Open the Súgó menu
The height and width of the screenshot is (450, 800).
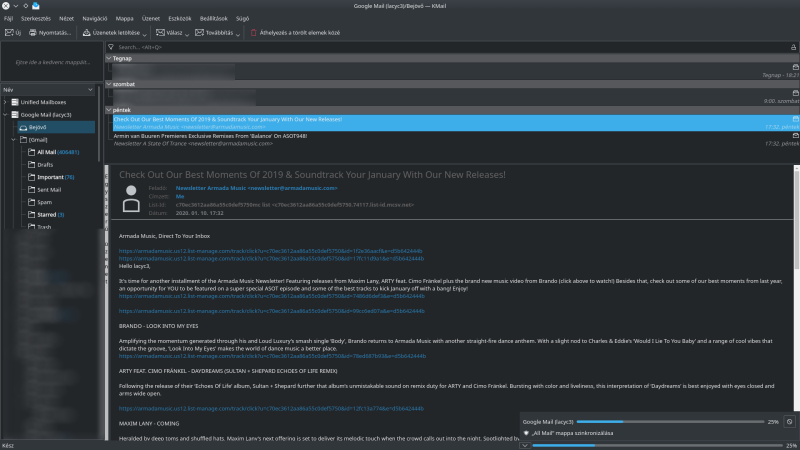(x=242, y=18)
